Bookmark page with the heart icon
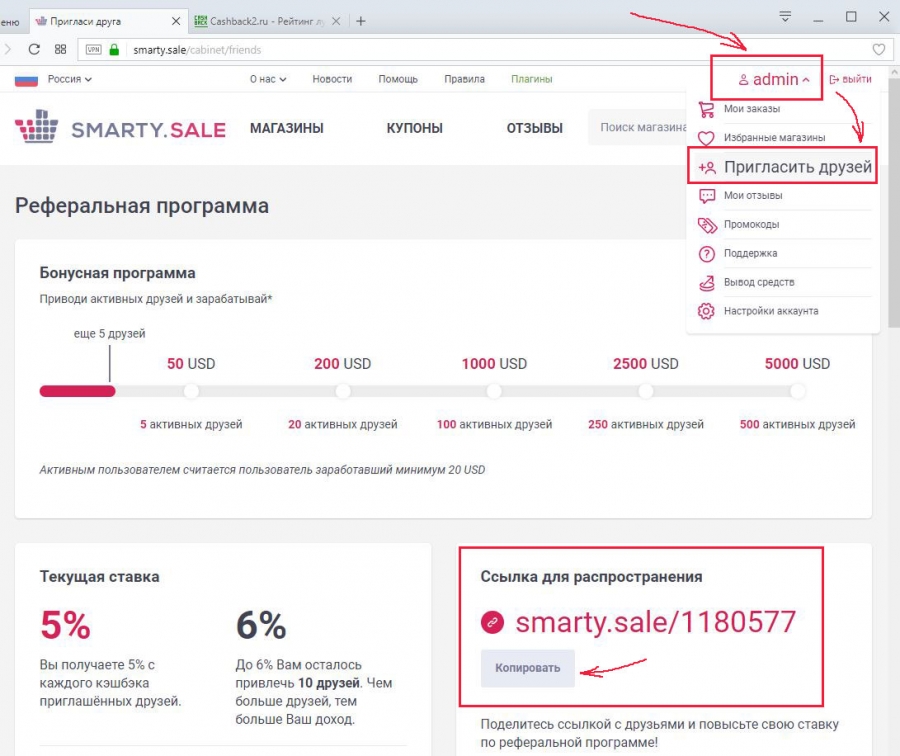This screenshot has width=900, height=756. [x=878, y=50]
